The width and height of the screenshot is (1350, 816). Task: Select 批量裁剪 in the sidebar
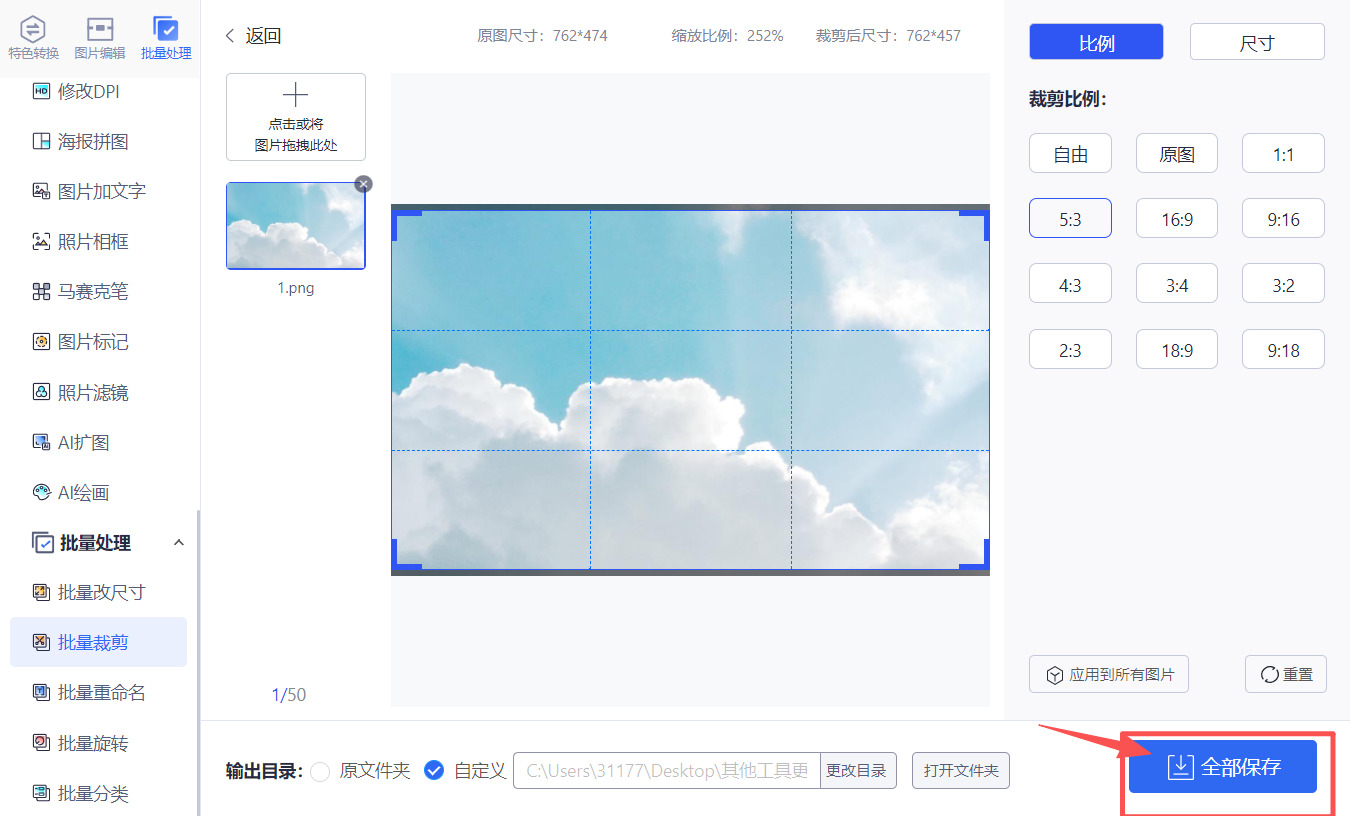pos(98,642)
